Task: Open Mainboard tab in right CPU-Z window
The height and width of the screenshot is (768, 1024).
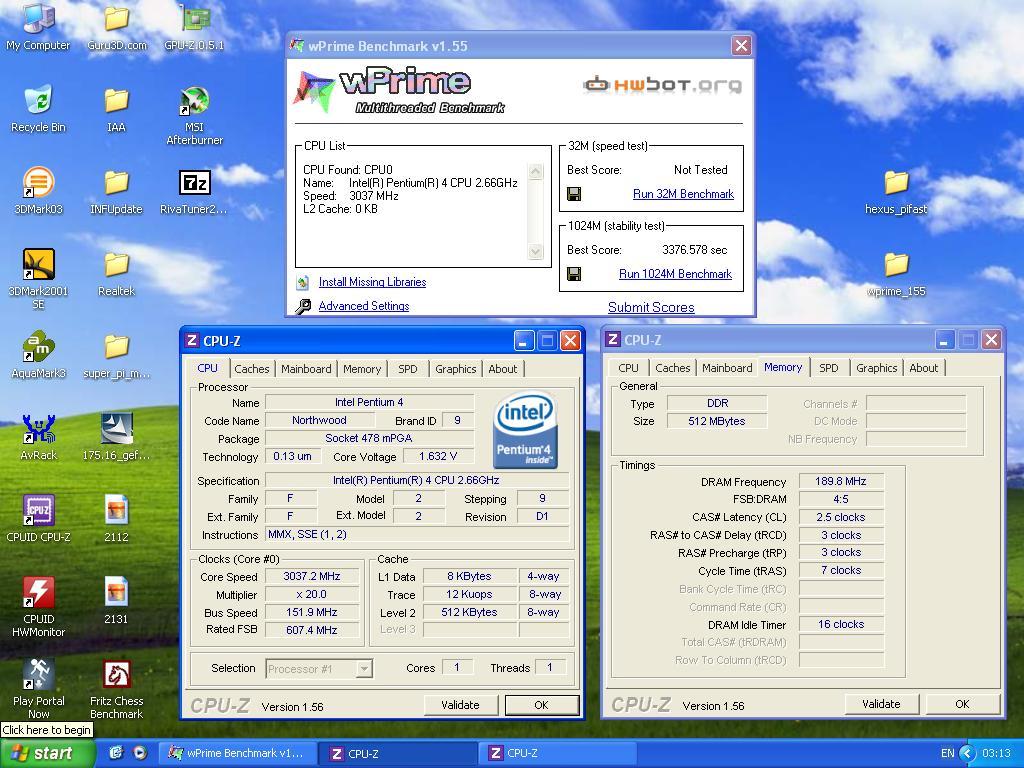Action: 728,368
